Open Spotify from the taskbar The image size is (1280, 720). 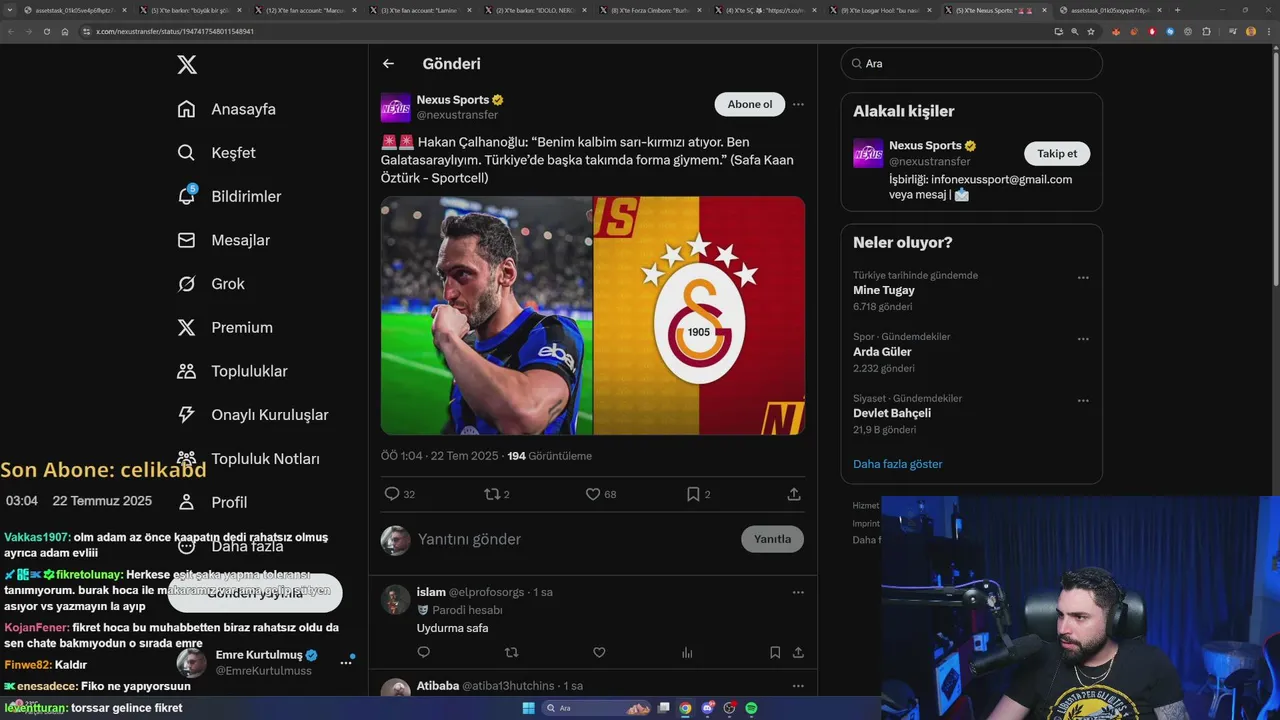click(x=751, y=708)
